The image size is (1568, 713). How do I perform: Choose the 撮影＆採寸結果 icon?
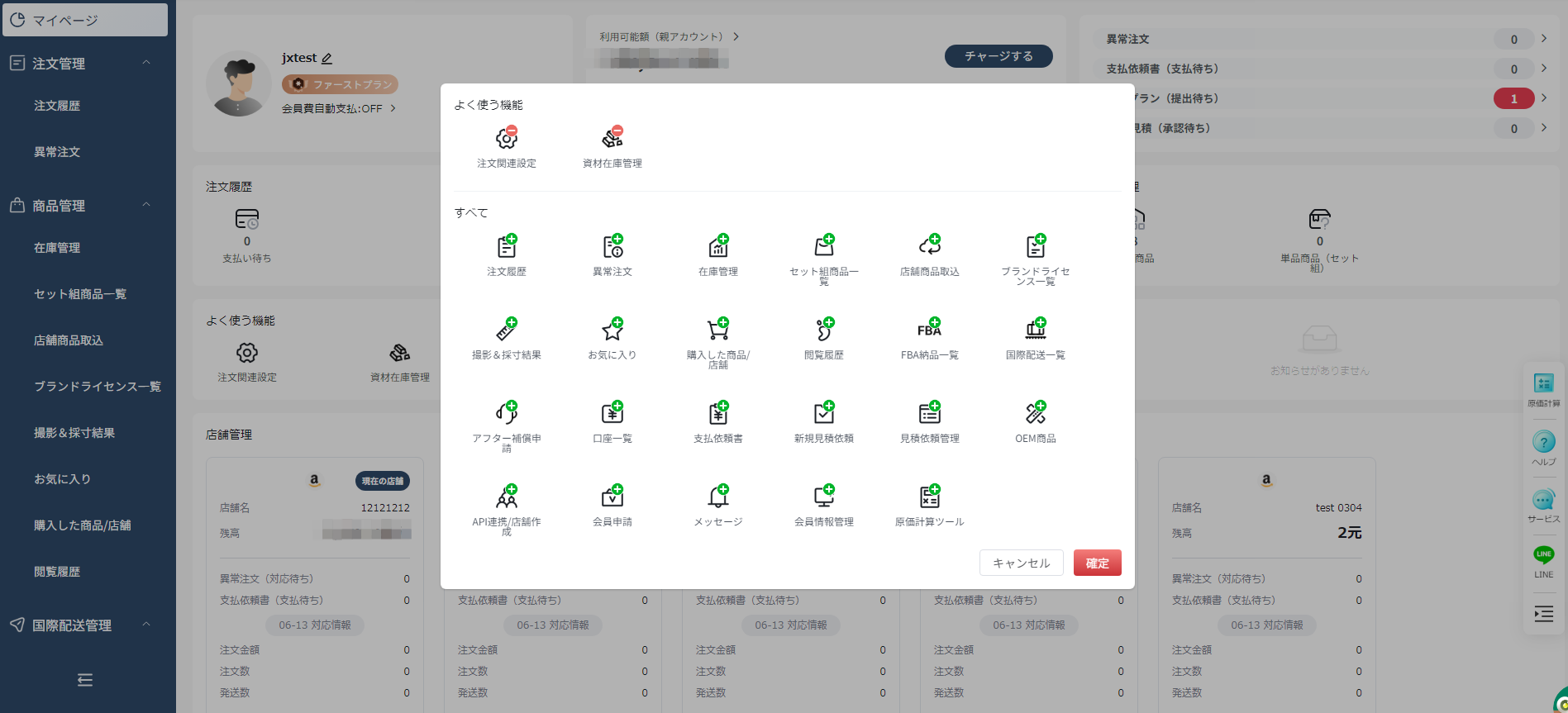point(506,330)
